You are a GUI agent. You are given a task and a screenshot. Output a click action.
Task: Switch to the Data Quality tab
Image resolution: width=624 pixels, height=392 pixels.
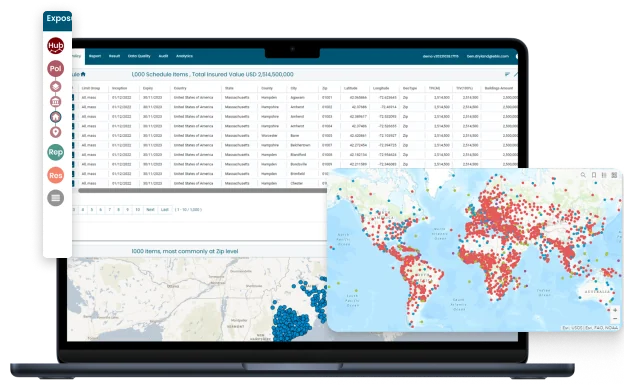(139, 56)
